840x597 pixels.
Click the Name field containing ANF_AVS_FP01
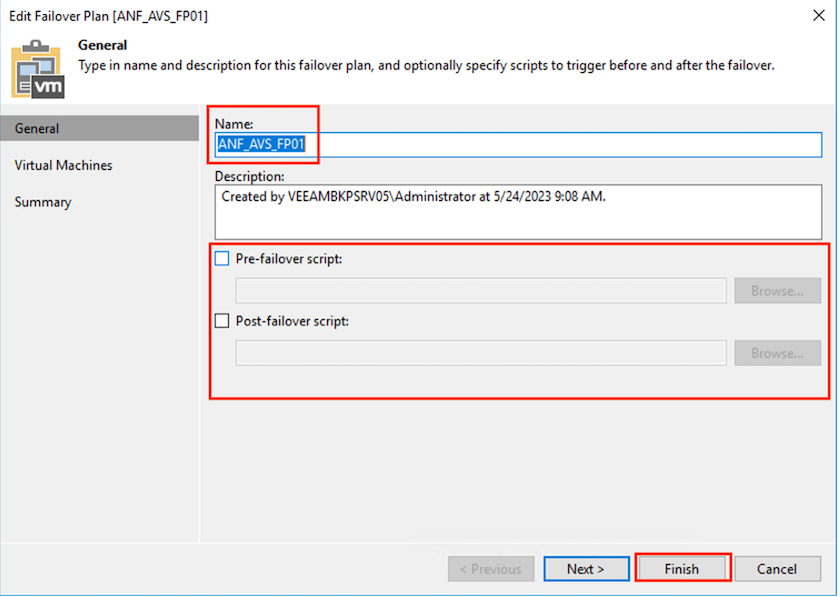(x=518, y=145)
